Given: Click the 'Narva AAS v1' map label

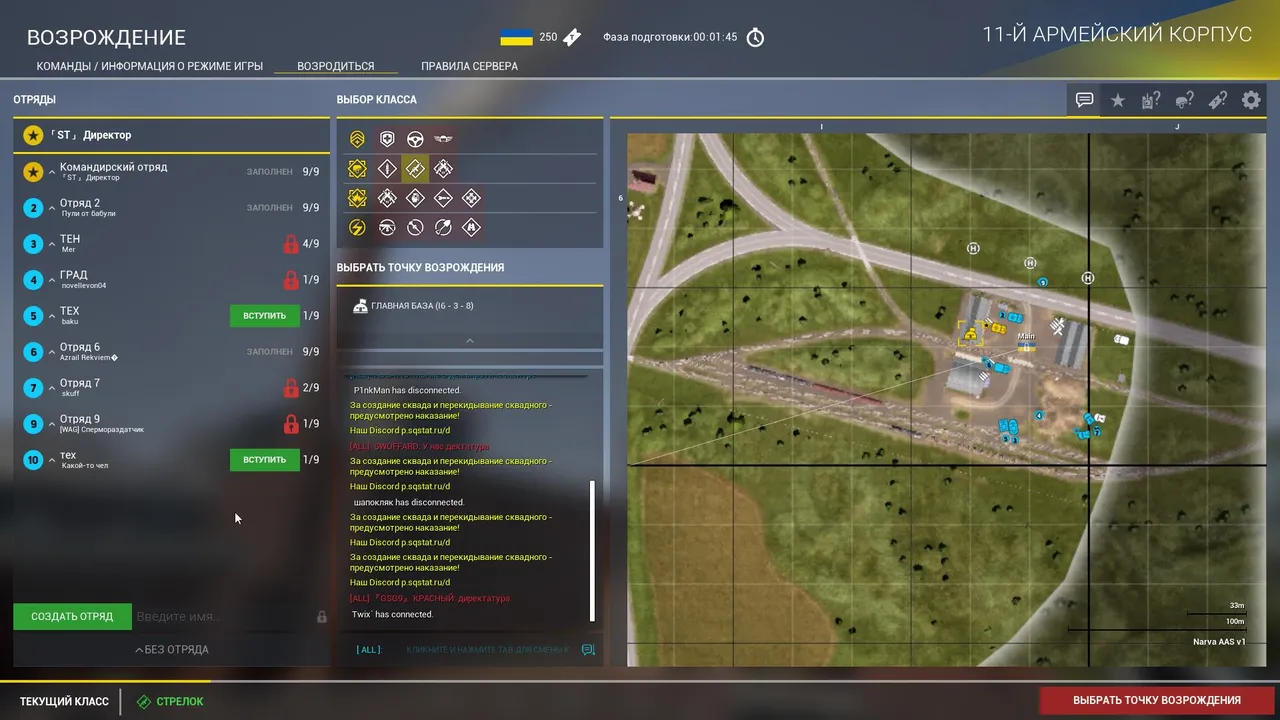Looking at the screenshot, I should pyautogui.click(x=1219, y=642).
